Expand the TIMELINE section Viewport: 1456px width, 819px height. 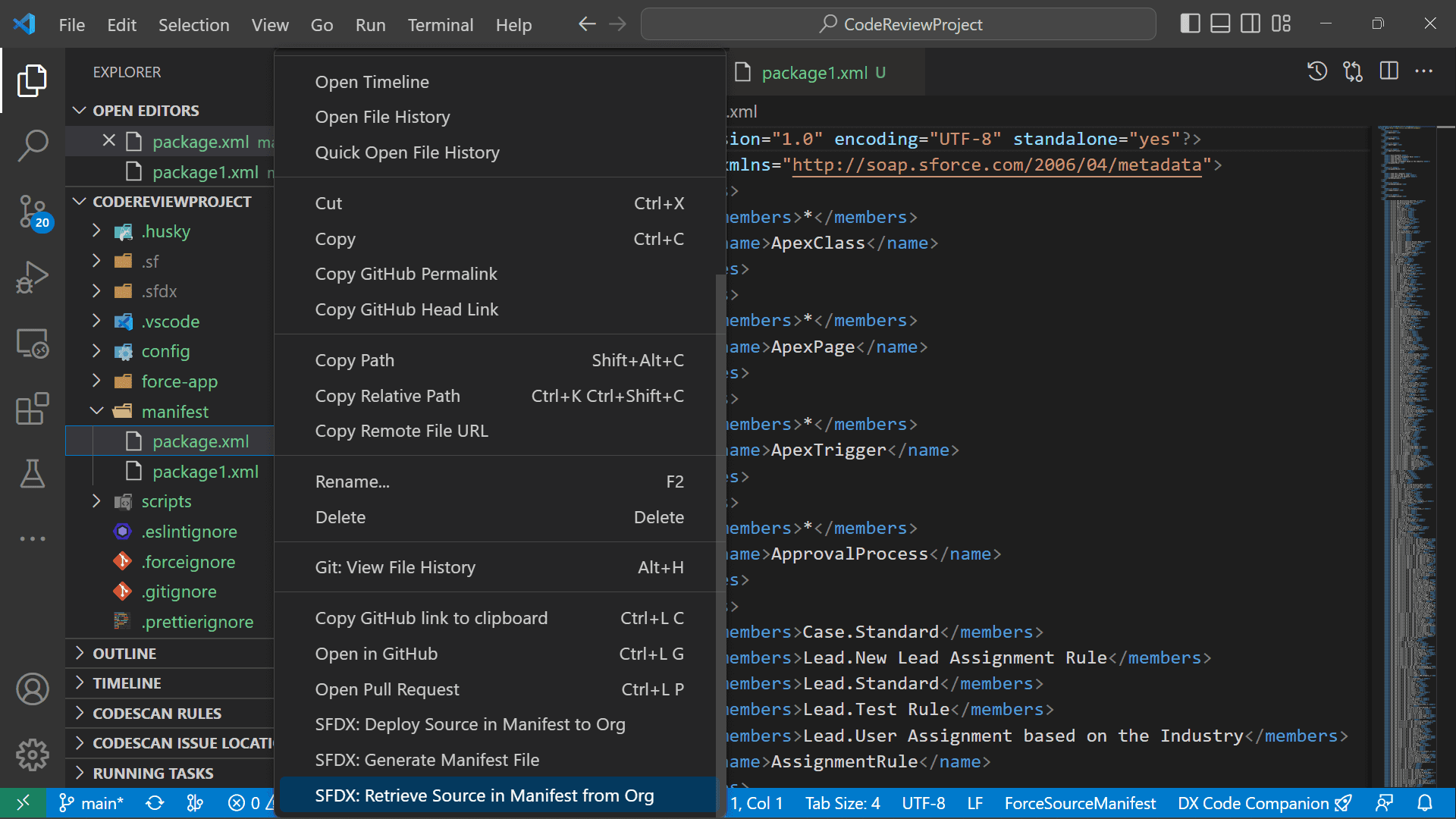pos(127,683)
